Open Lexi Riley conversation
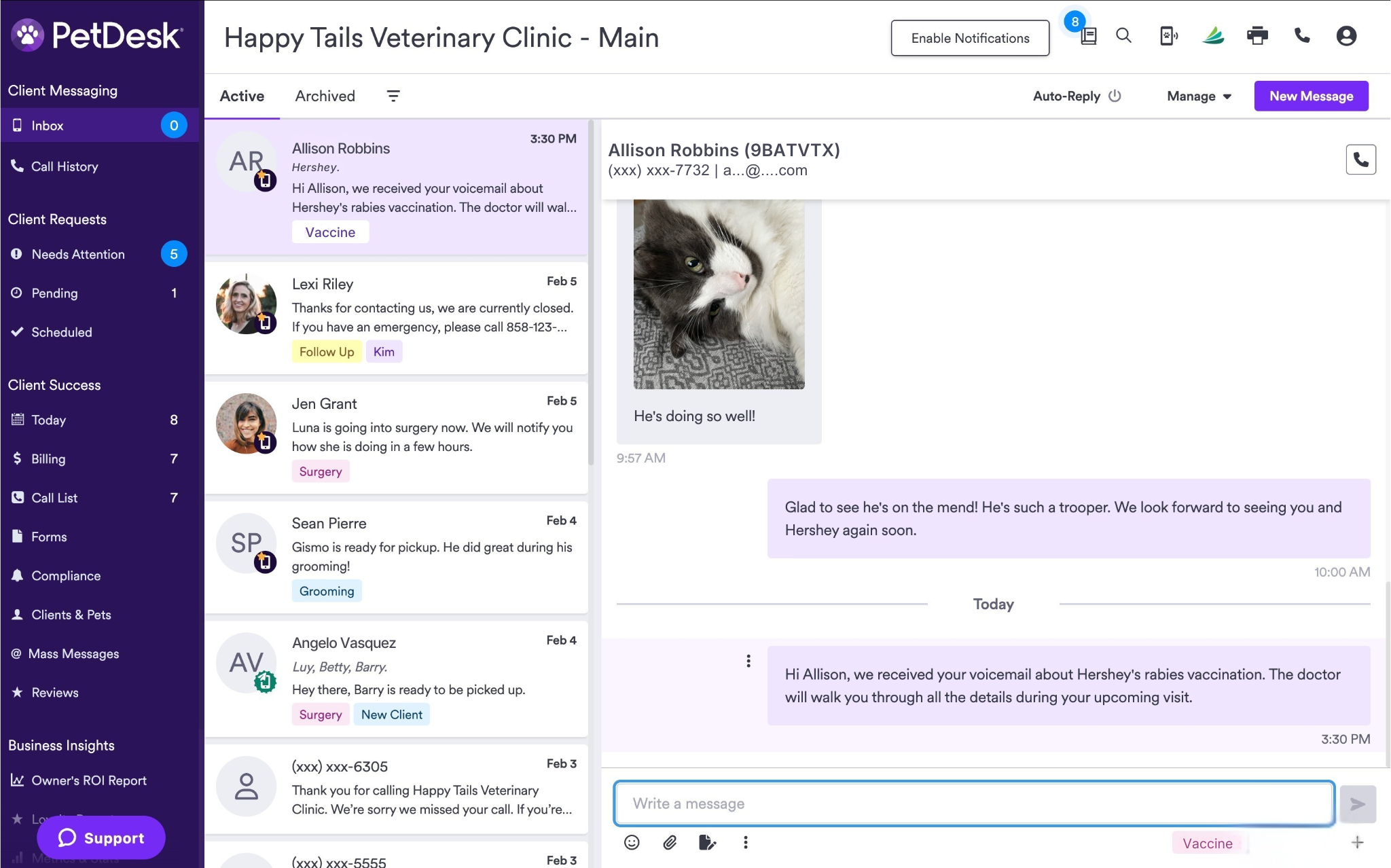 pyautogui.click(x=397, y=318)
